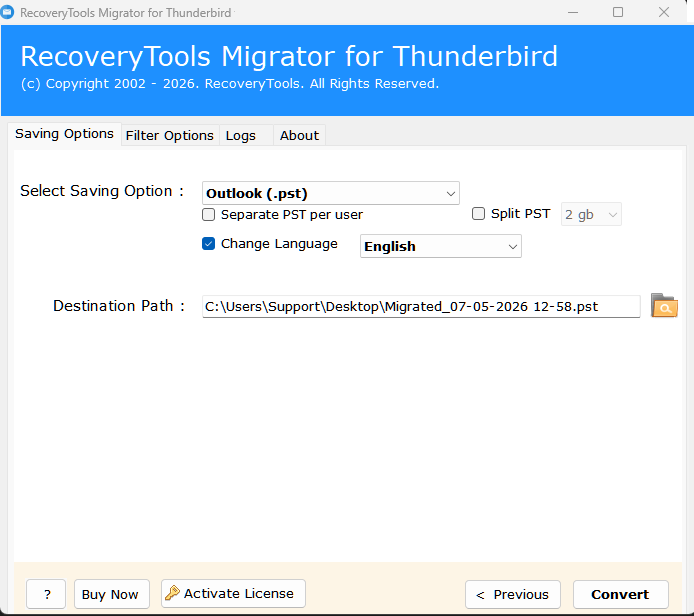Close the Migrator for Thunderbird window
Viewport: 694px width, 616px height.
click(x=664, y=12)
